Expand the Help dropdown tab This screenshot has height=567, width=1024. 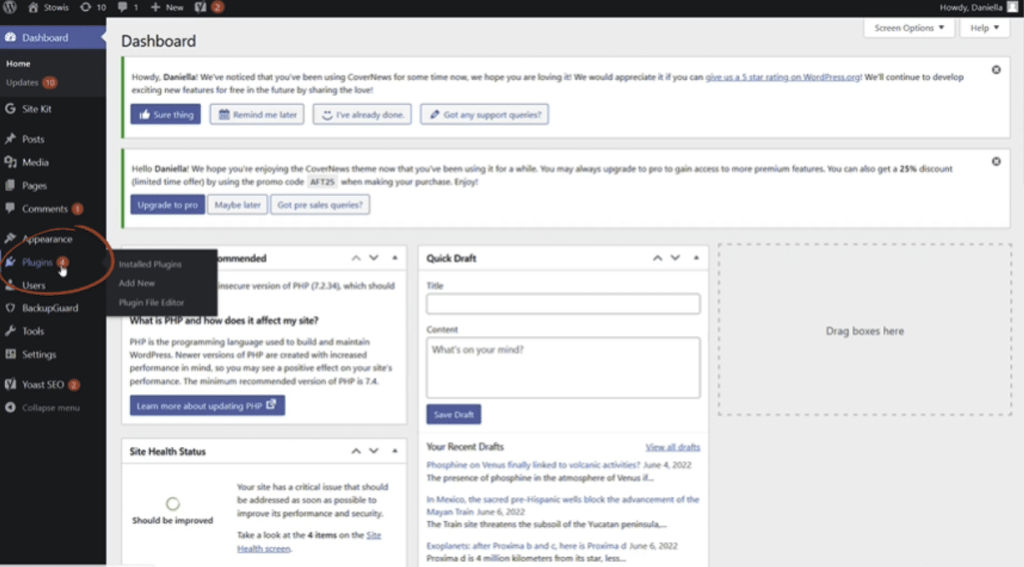[984, 27]
